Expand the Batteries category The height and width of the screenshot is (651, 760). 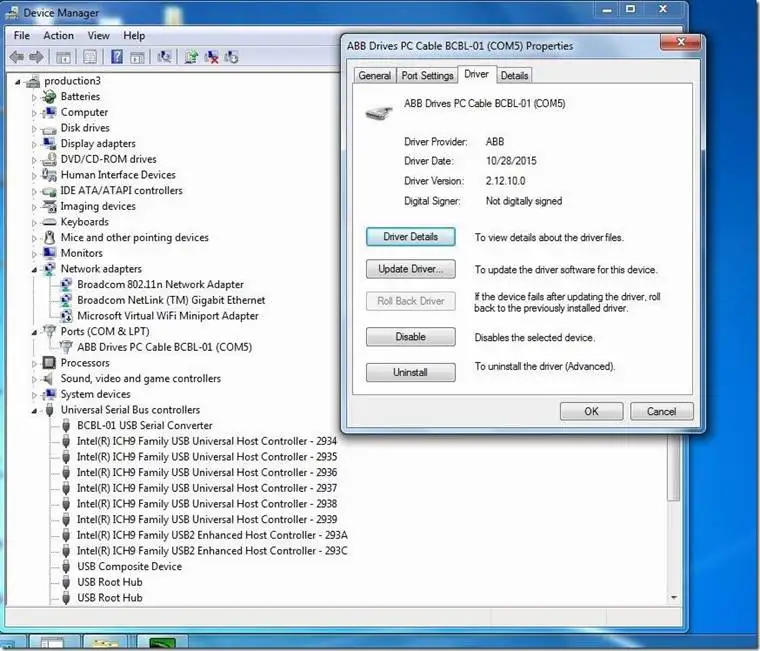pyautogui.click(x=34, y=97)
